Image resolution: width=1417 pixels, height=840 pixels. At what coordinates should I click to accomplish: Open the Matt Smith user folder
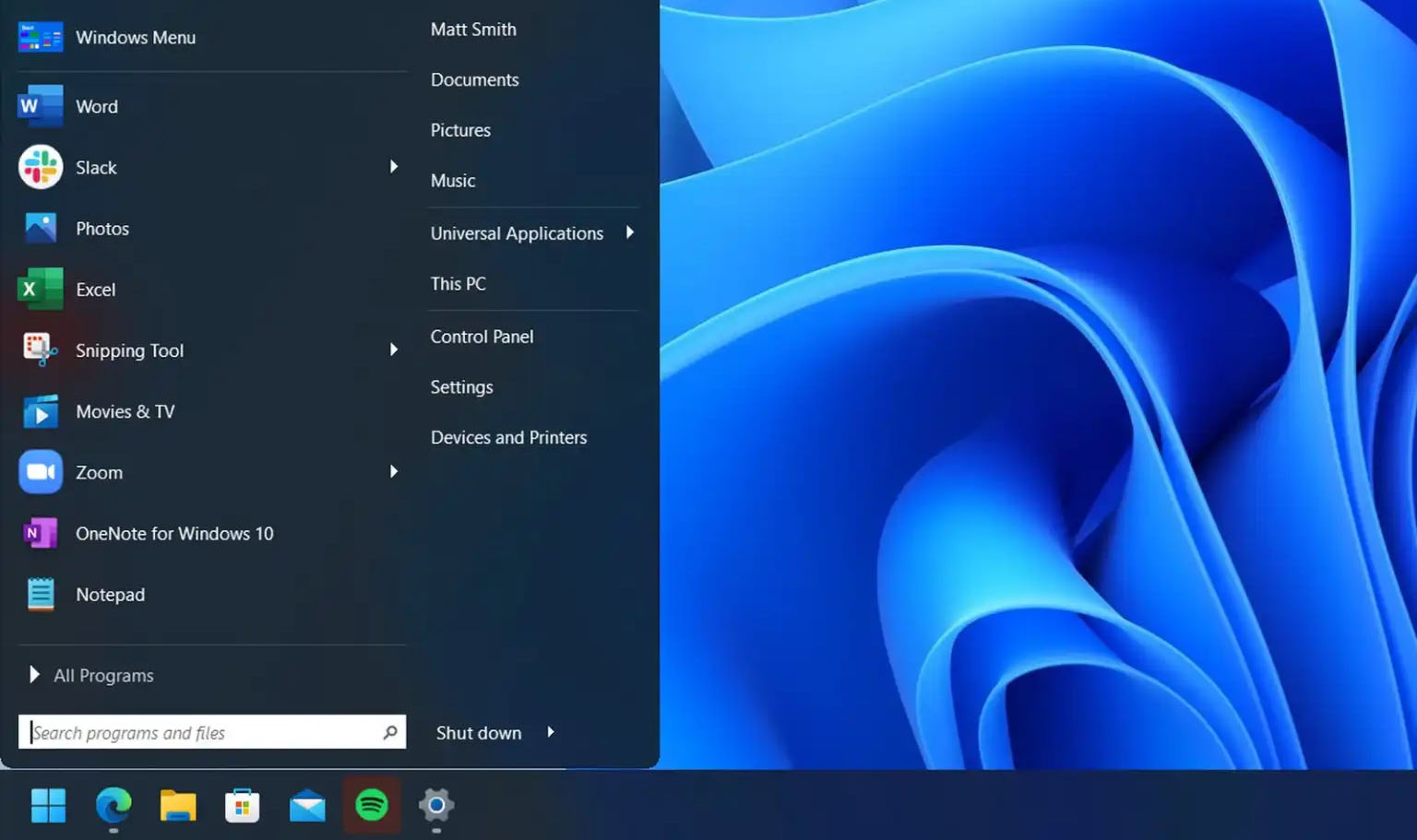pos(473,30)
